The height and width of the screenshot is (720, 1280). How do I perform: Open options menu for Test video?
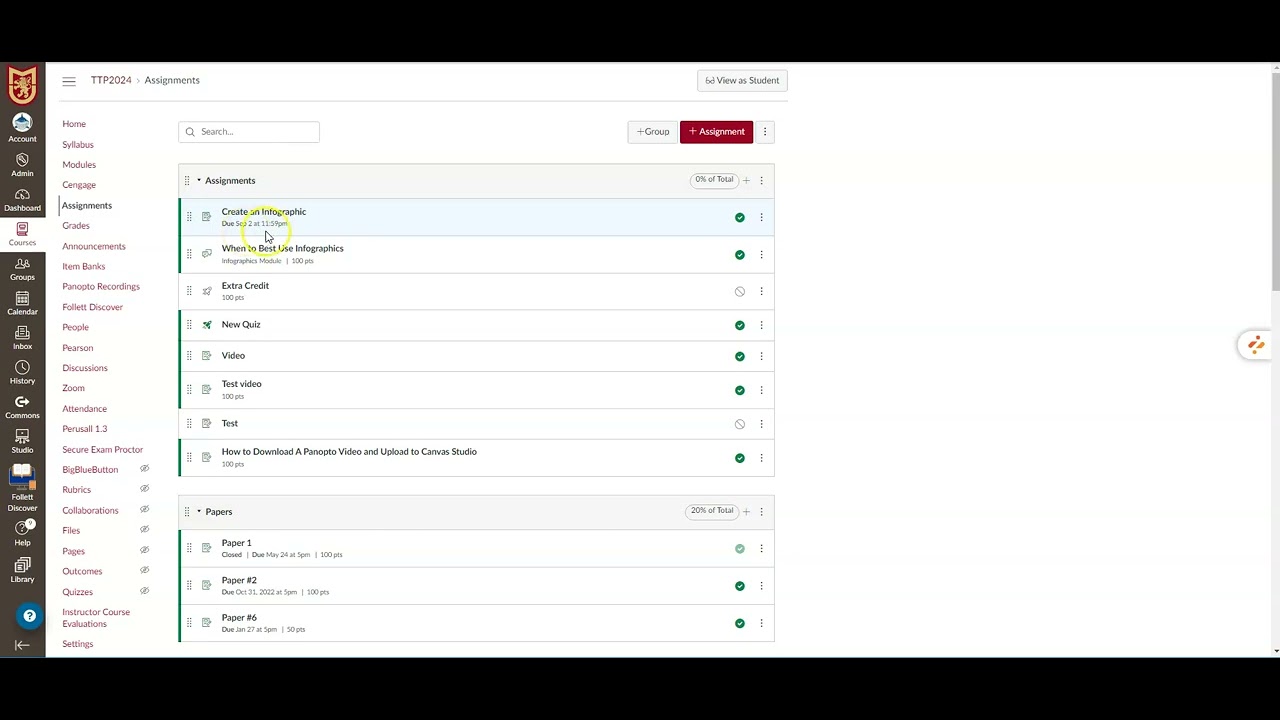point(761,390)
